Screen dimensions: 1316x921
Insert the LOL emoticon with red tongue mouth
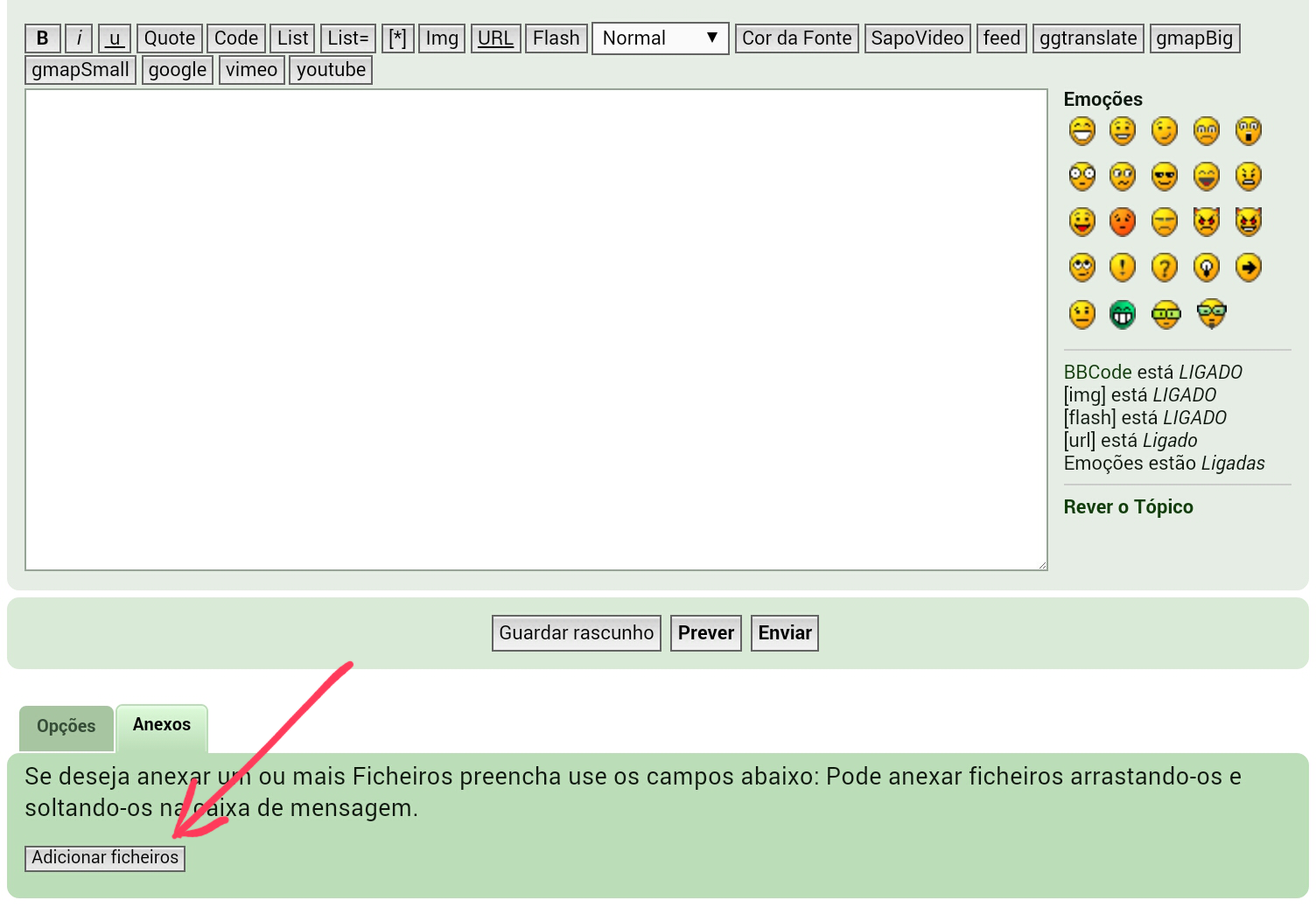(1207, 177)
